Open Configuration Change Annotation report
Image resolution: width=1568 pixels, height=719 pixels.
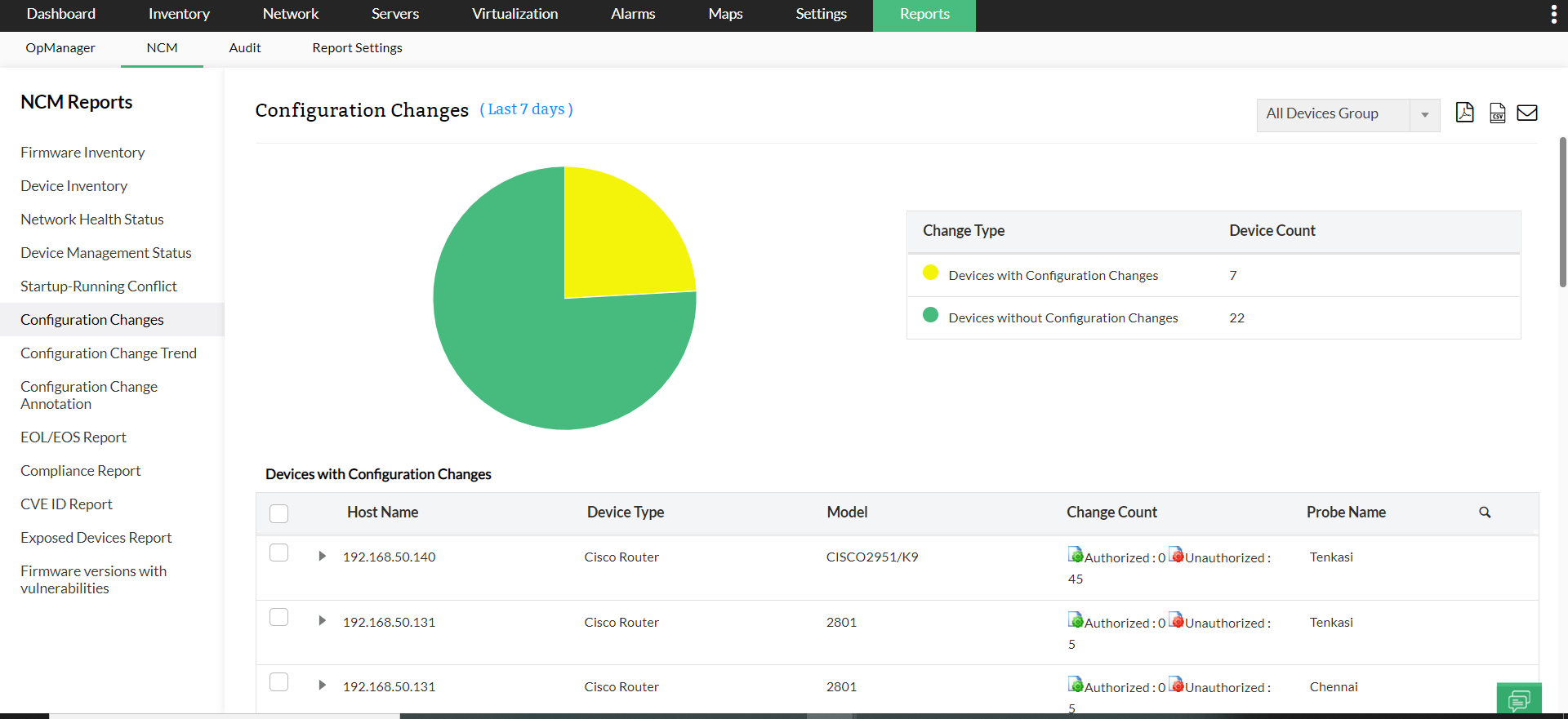coord(89,395)
